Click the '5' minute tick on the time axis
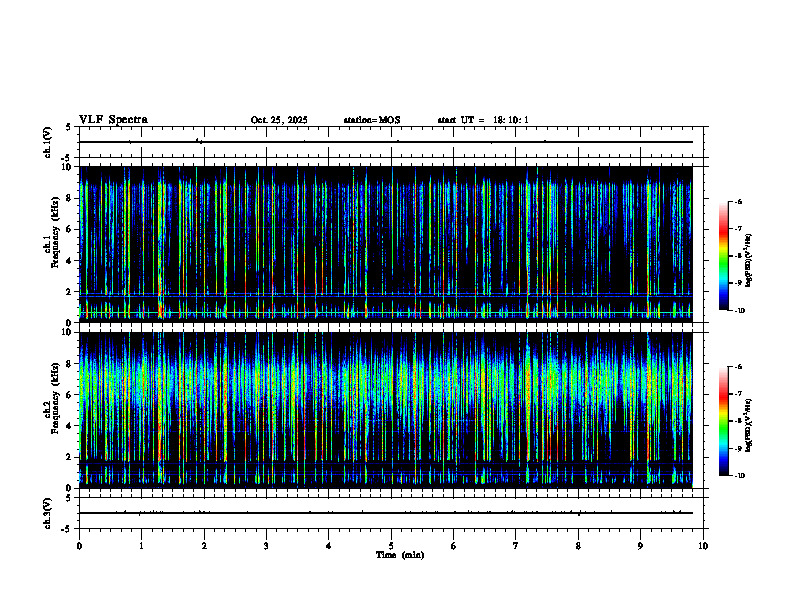The height and width of the screenshot is (612, 792). click(x=391, y=546)
